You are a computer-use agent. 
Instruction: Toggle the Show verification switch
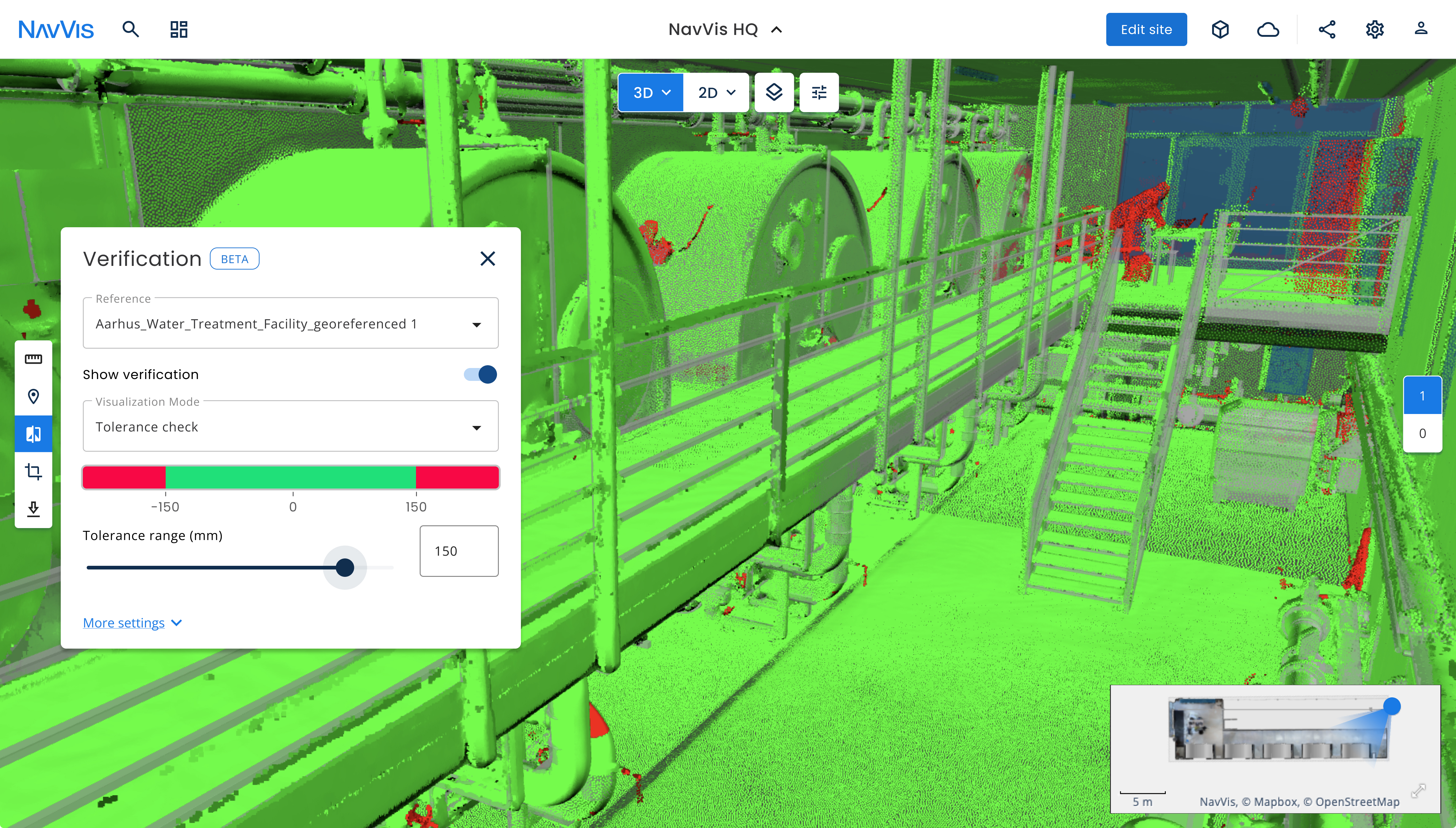click(x=481, y=374)
